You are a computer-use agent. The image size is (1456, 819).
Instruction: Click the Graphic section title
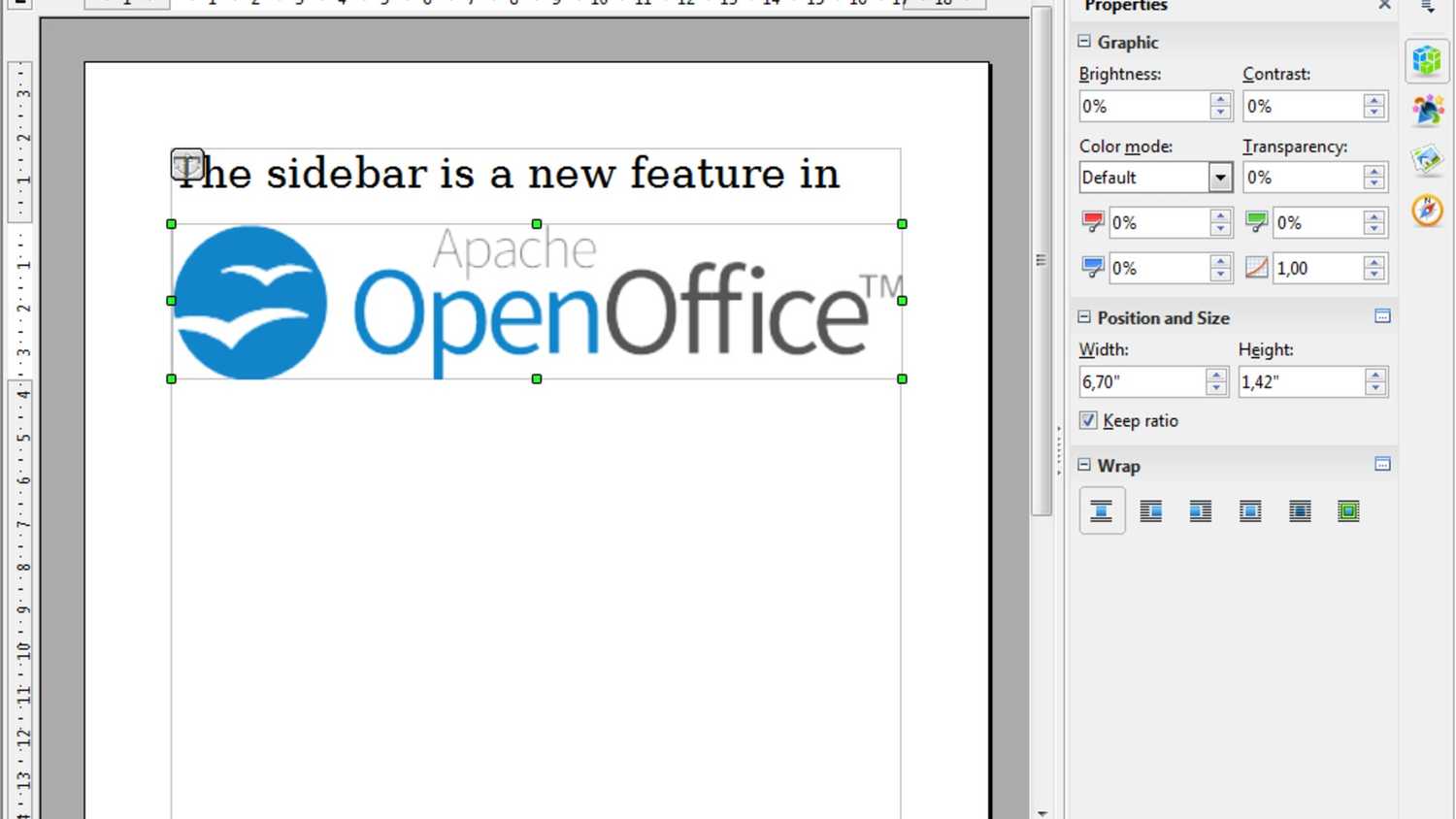(x=1128, y=42)
